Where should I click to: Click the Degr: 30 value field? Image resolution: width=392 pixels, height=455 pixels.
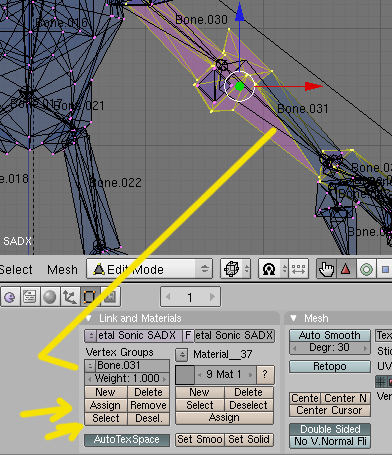coord(330,348)
